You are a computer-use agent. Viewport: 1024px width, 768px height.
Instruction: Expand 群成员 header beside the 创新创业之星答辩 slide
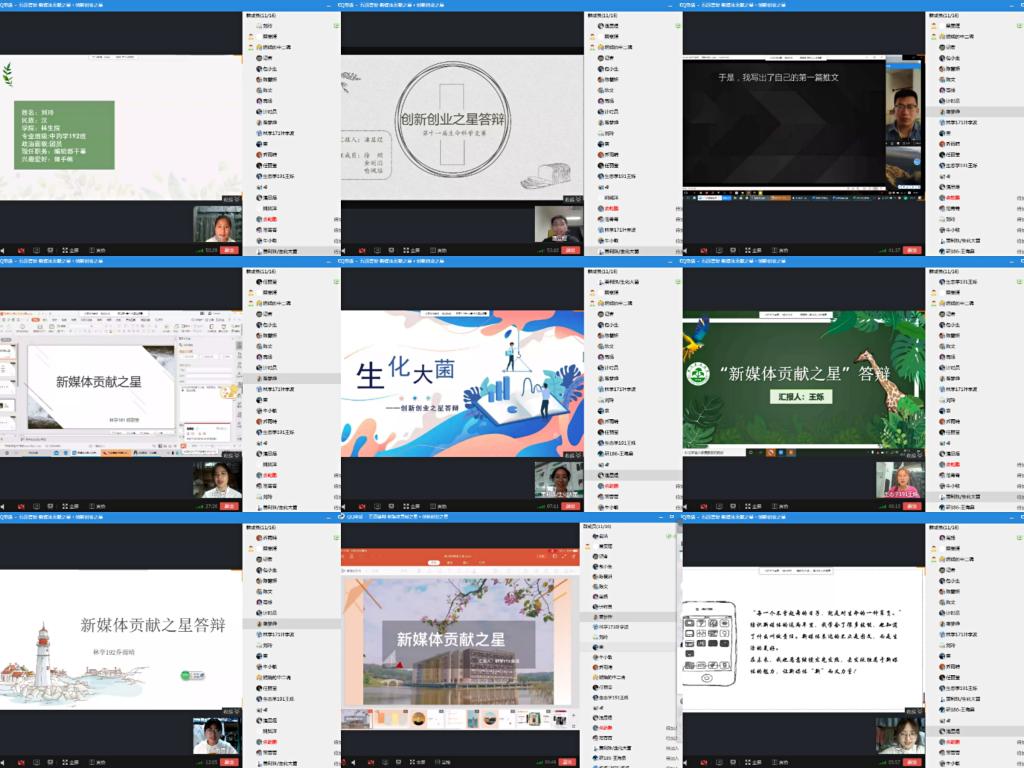tap(604, 16)
